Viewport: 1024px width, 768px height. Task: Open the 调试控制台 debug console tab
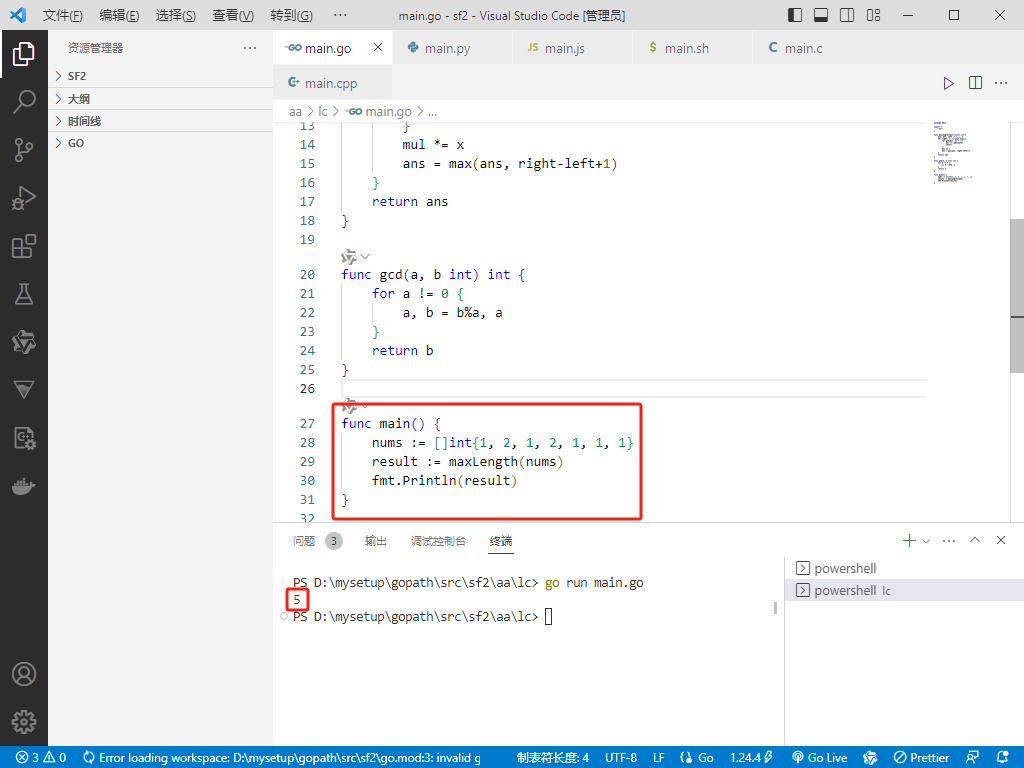point(438,541)
